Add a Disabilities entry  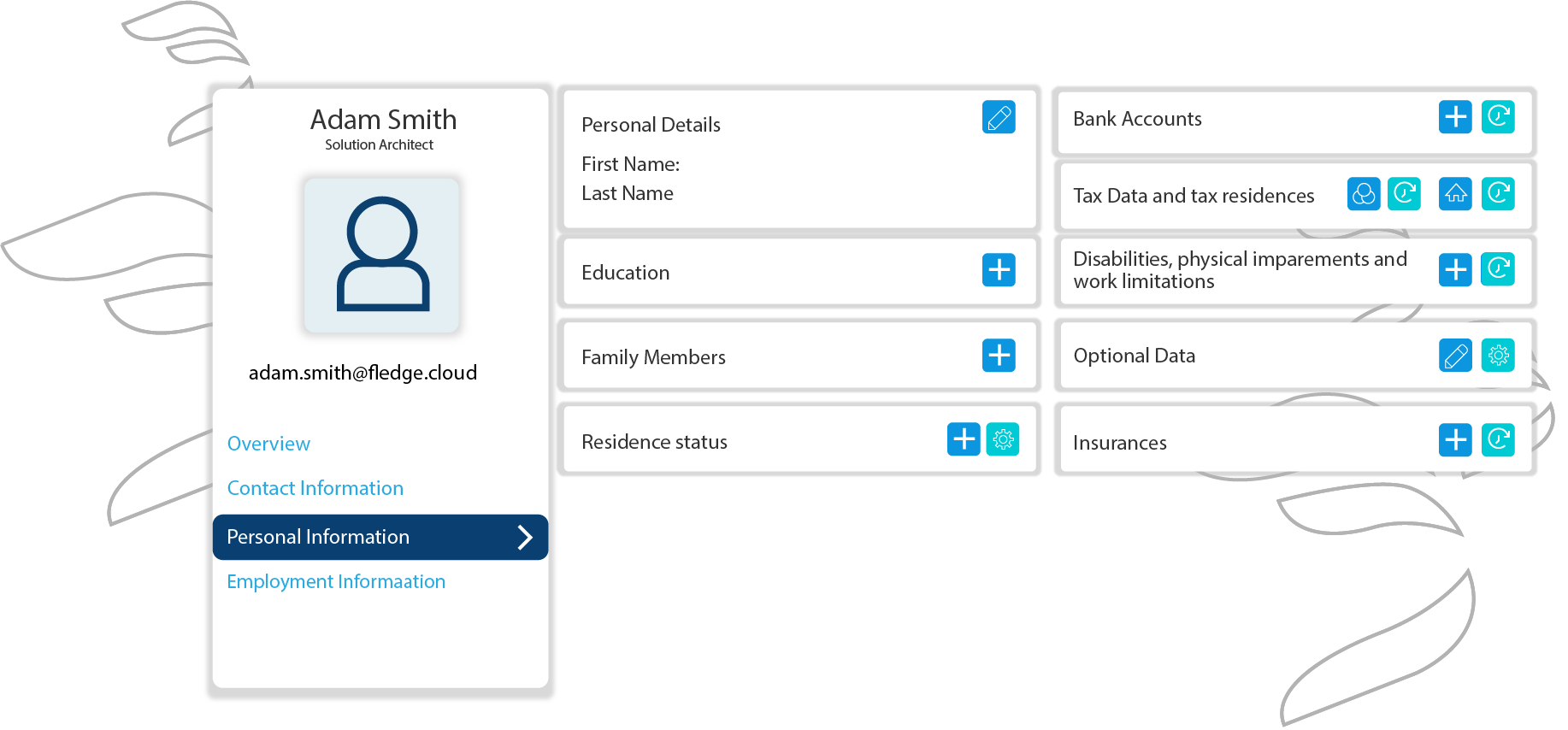(x=1454, y=270)
